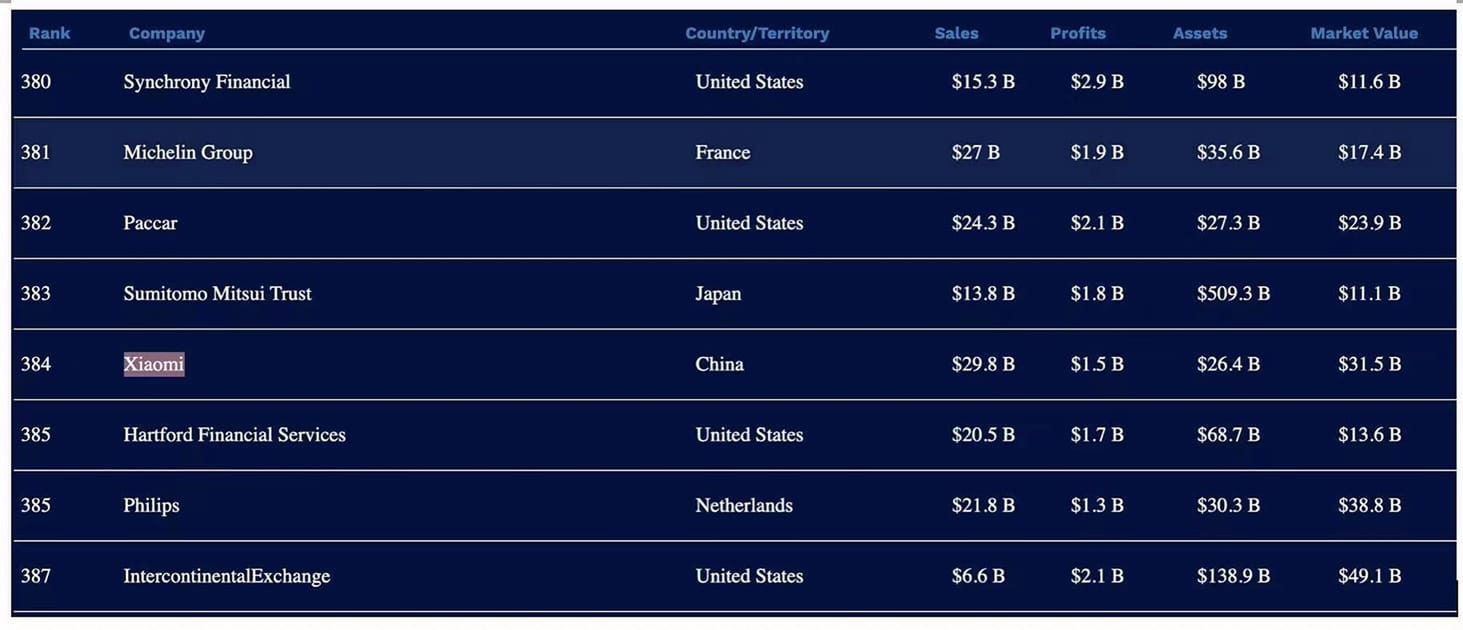Select the Michelin Group company name
The height and width of the screenshot is (630, 1463).
(188, 153)
